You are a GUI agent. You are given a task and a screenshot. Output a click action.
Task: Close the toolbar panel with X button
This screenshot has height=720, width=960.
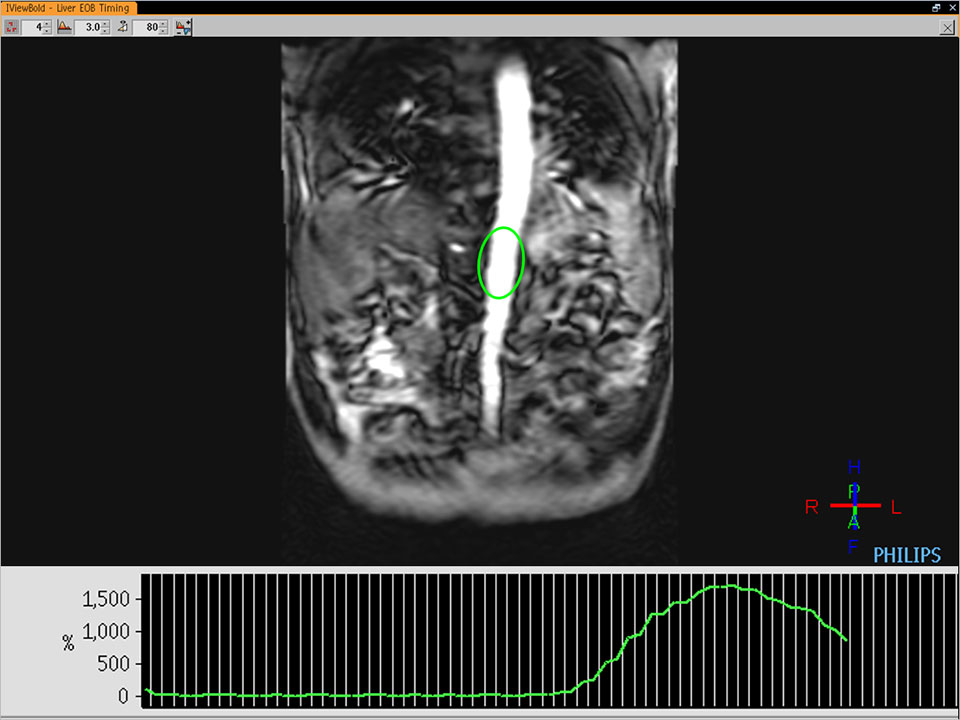(x=946, y=28)
